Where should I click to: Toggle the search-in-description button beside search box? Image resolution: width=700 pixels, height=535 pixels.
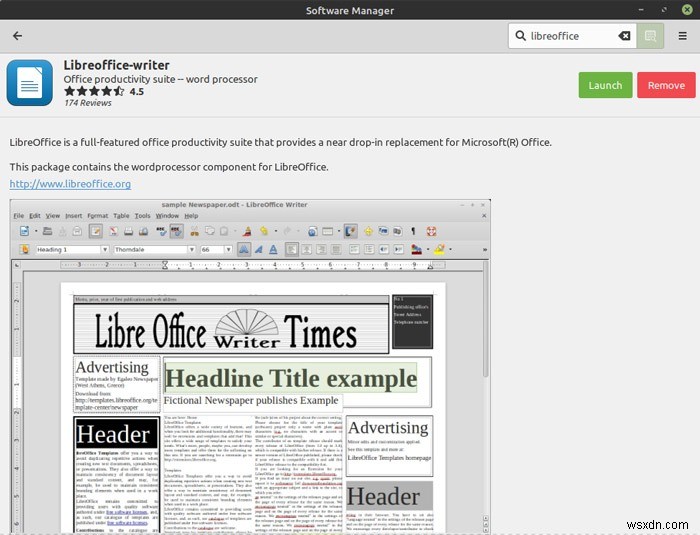coord(650,36)
